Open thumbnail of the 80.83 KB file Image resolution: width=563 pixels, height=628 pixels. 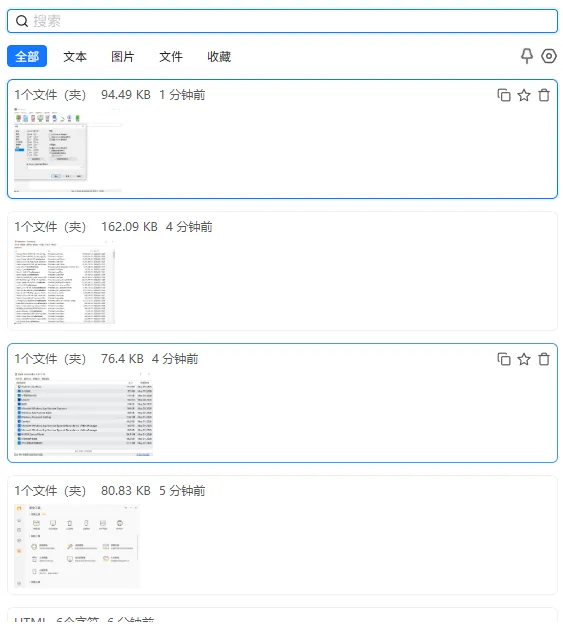(x=77, y=545)
